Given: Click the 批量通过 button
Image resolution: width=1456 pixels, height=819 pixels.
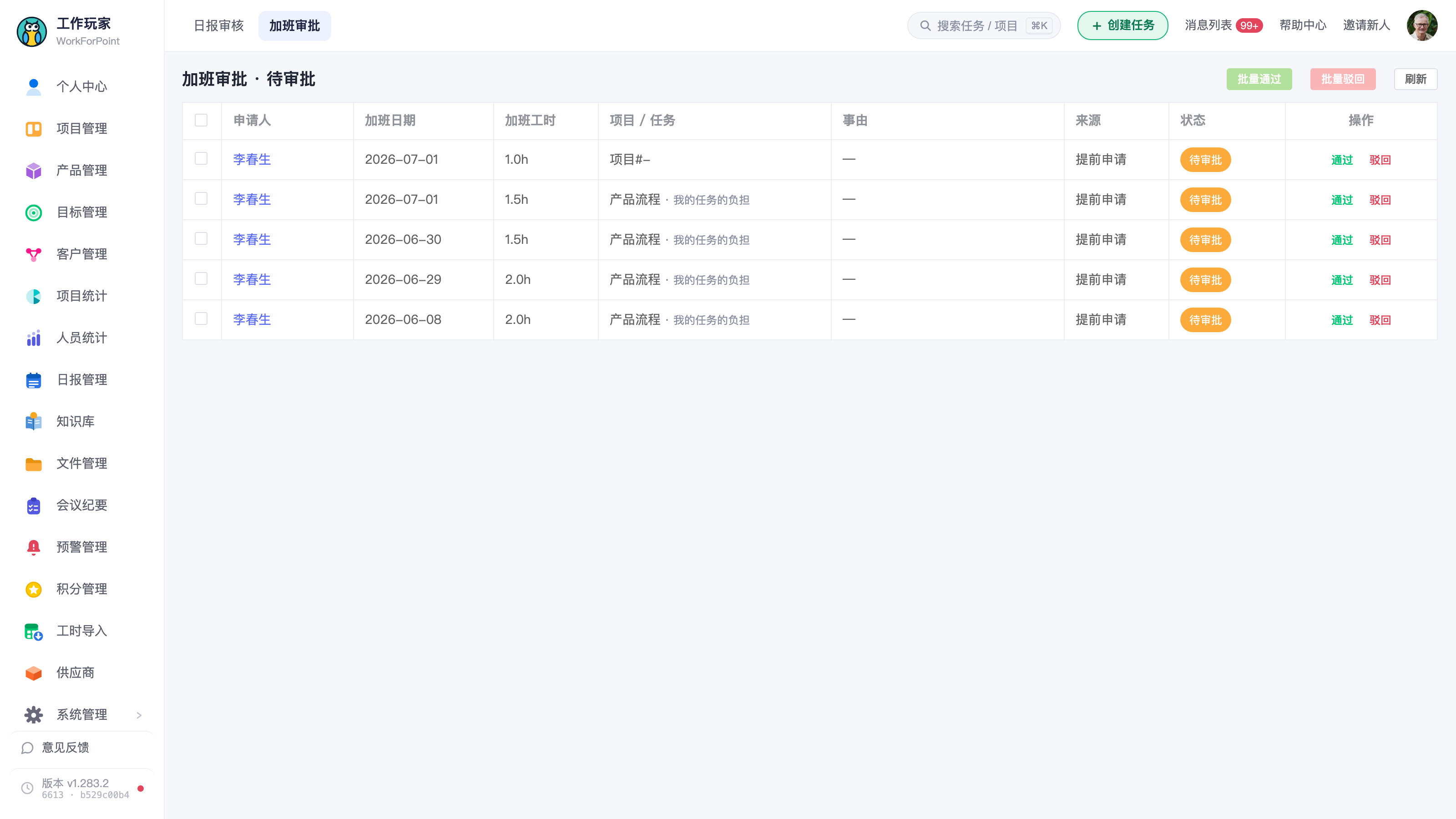Looking at the screenshot, I should tap(1259, 79).
